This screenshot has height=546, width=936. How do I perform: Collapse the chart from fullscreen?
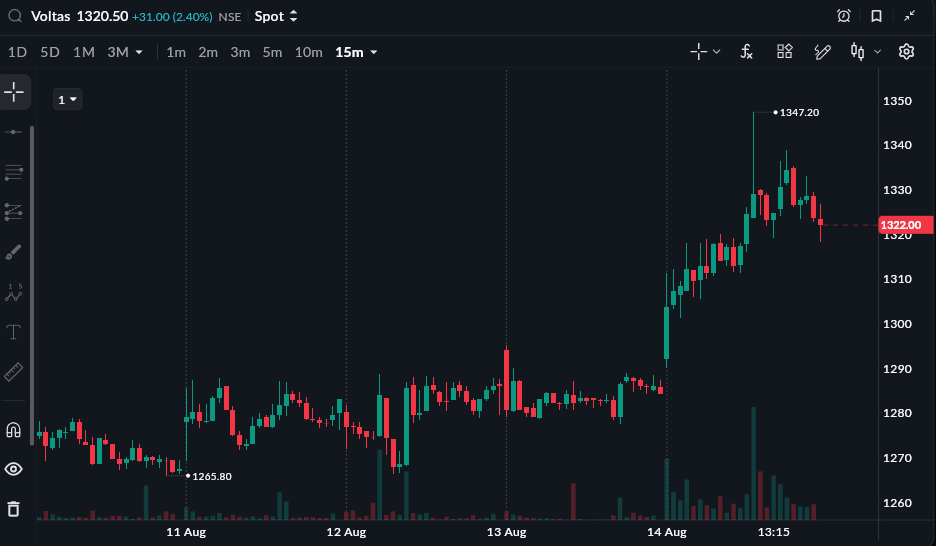coord(909,16)
